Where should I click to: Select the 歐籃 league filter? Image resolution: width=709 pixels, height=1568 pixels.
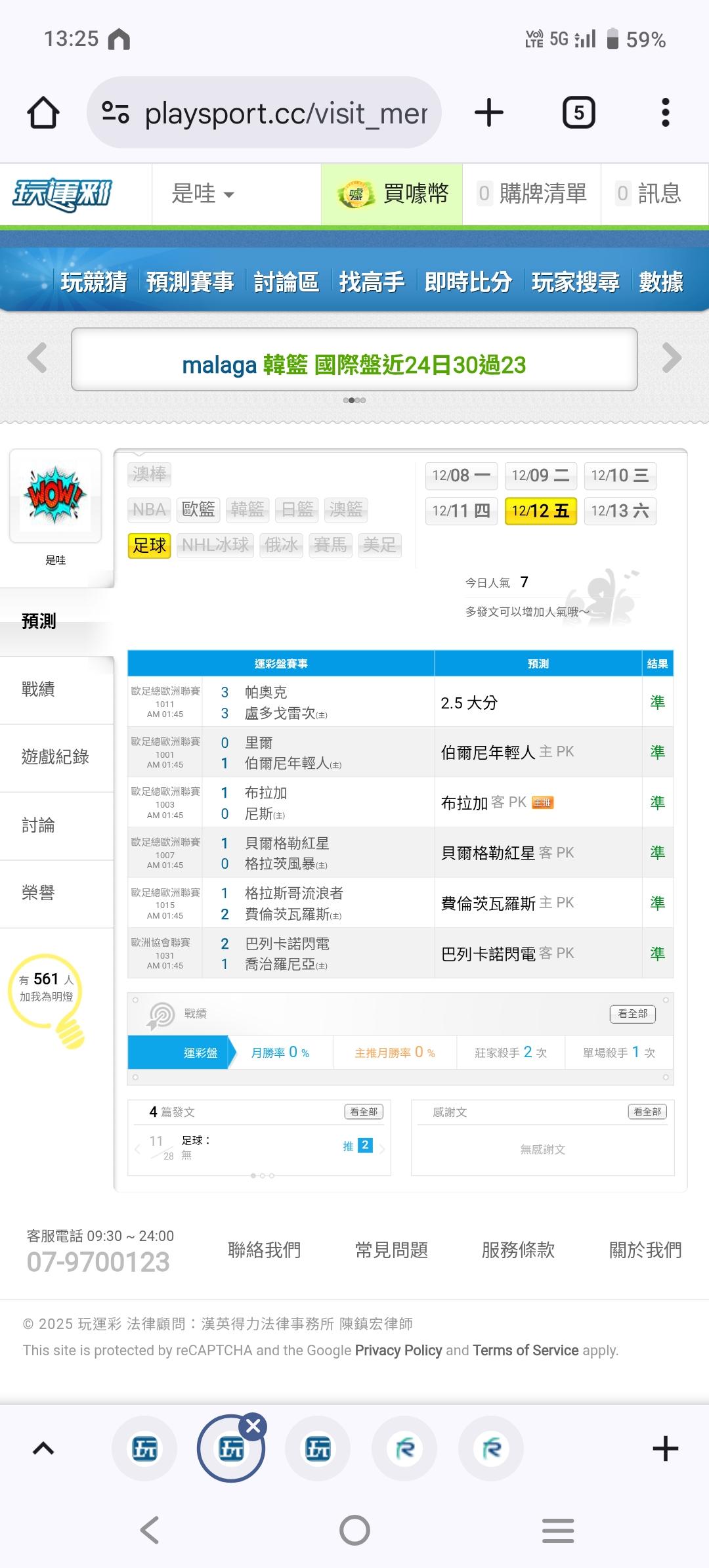198,510
